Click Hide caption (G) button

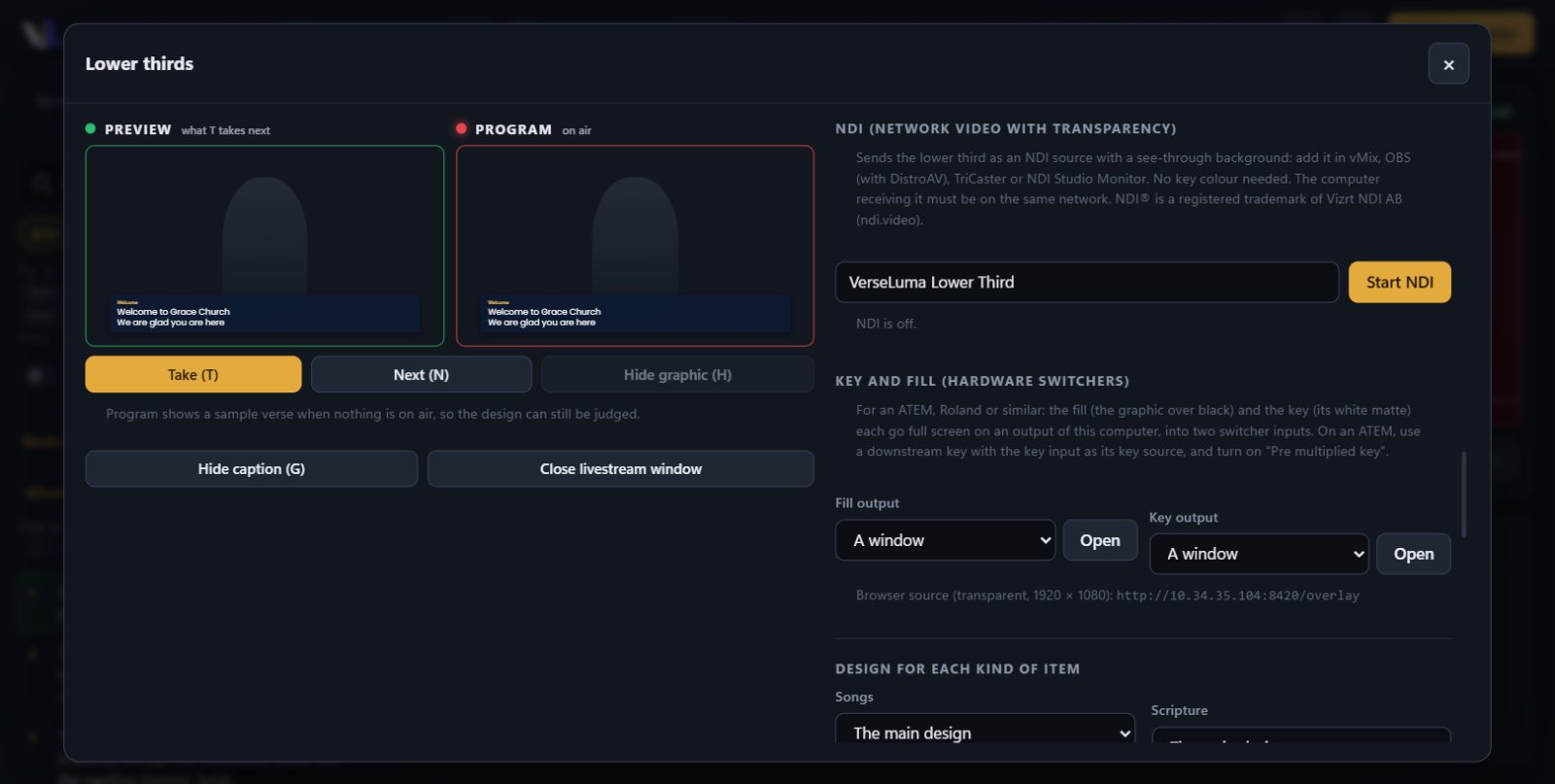[x=252, y=468]
